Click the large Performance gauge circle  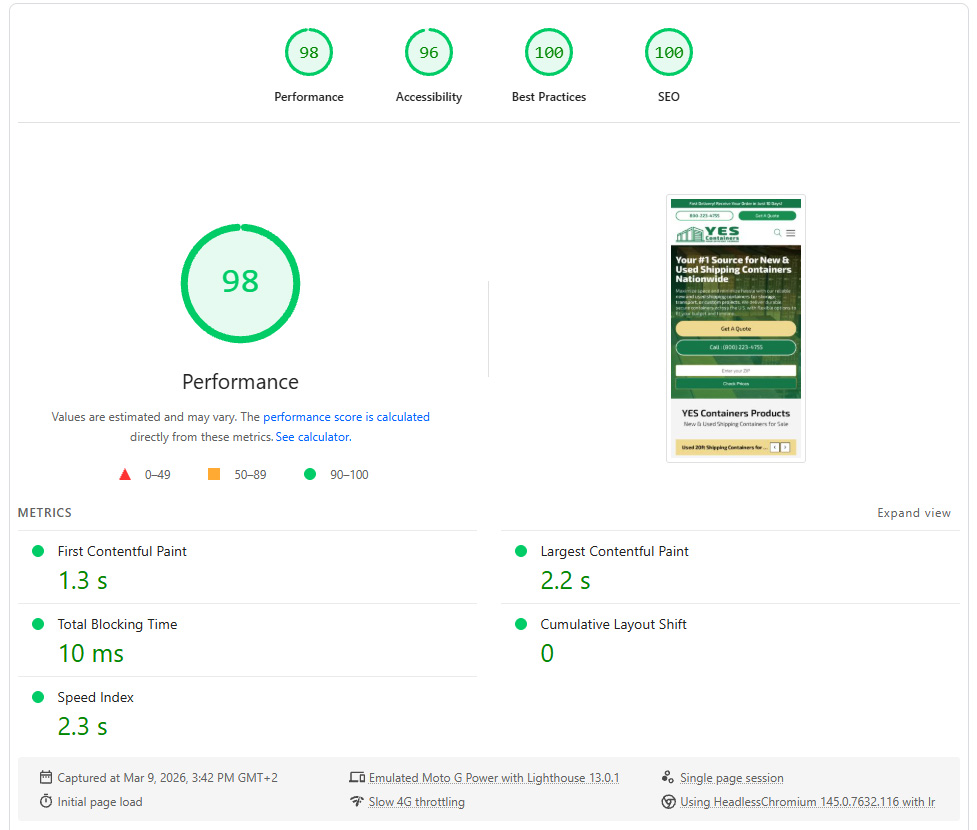tap(240, 282)
